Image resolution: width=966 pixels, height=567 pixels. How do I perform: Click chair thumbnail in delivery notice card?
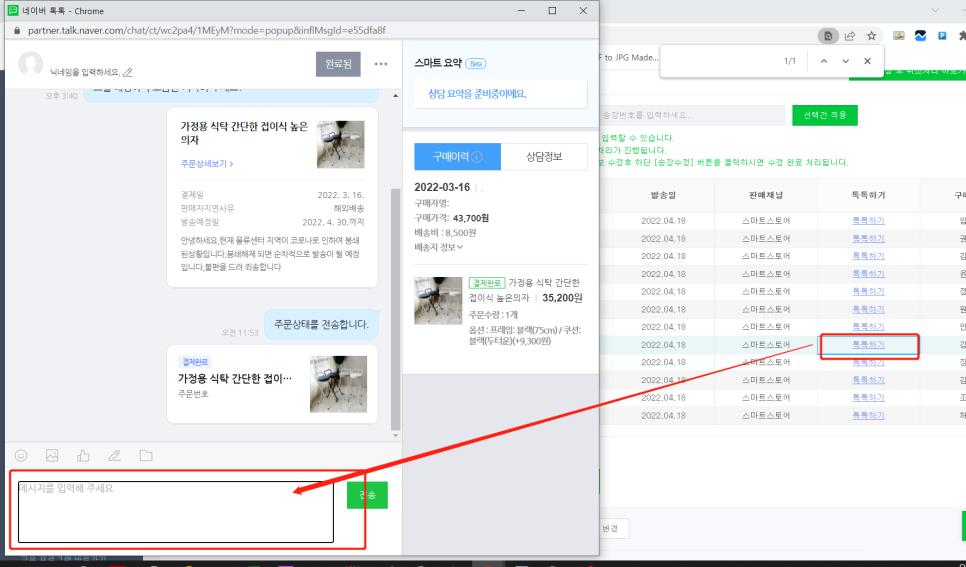tap(341, 144)
